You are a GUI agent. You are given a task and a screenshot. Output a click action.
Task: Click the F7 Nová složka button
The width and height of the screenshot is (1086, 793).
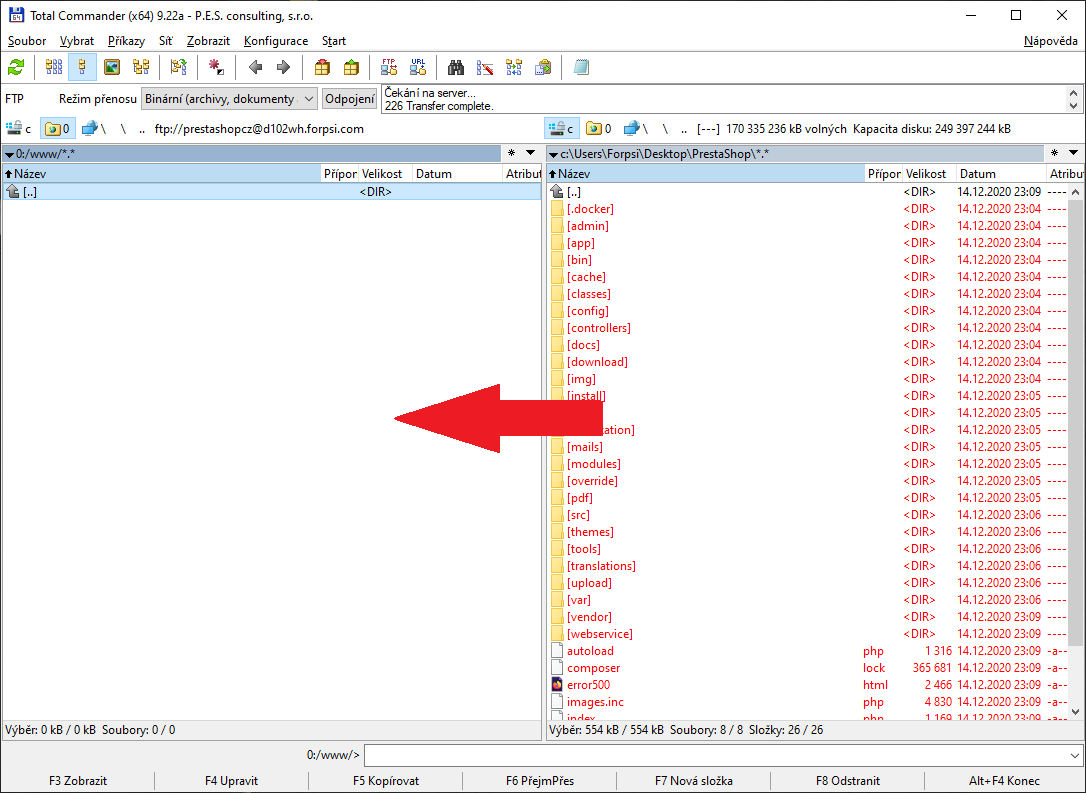click(x=693, y=781)
